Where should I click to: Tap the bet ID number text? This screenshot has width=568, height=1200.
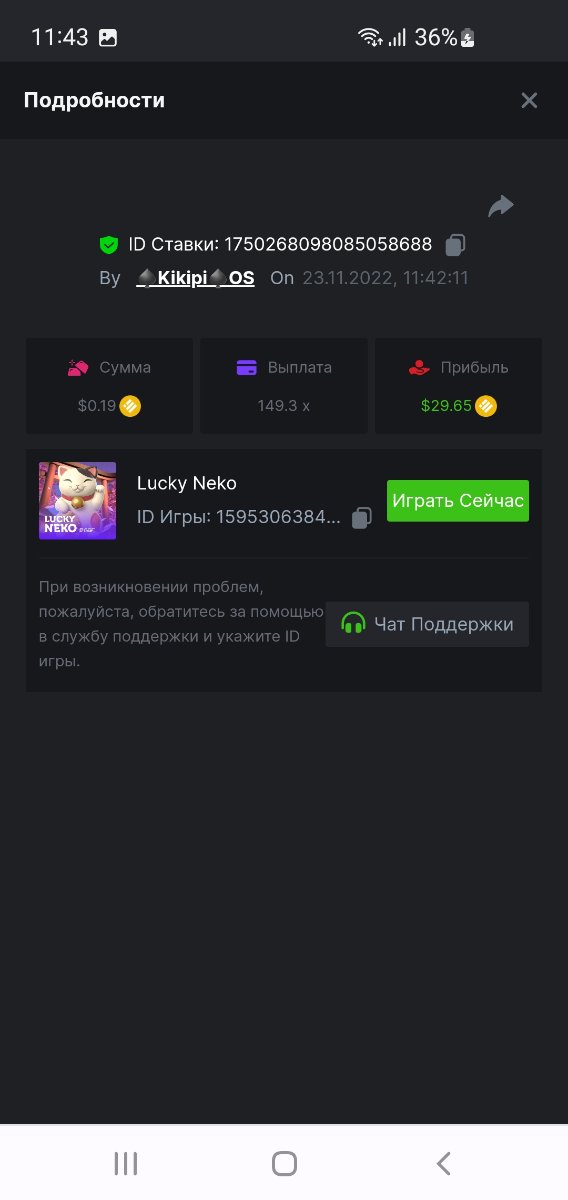click(x=328, y=244)
